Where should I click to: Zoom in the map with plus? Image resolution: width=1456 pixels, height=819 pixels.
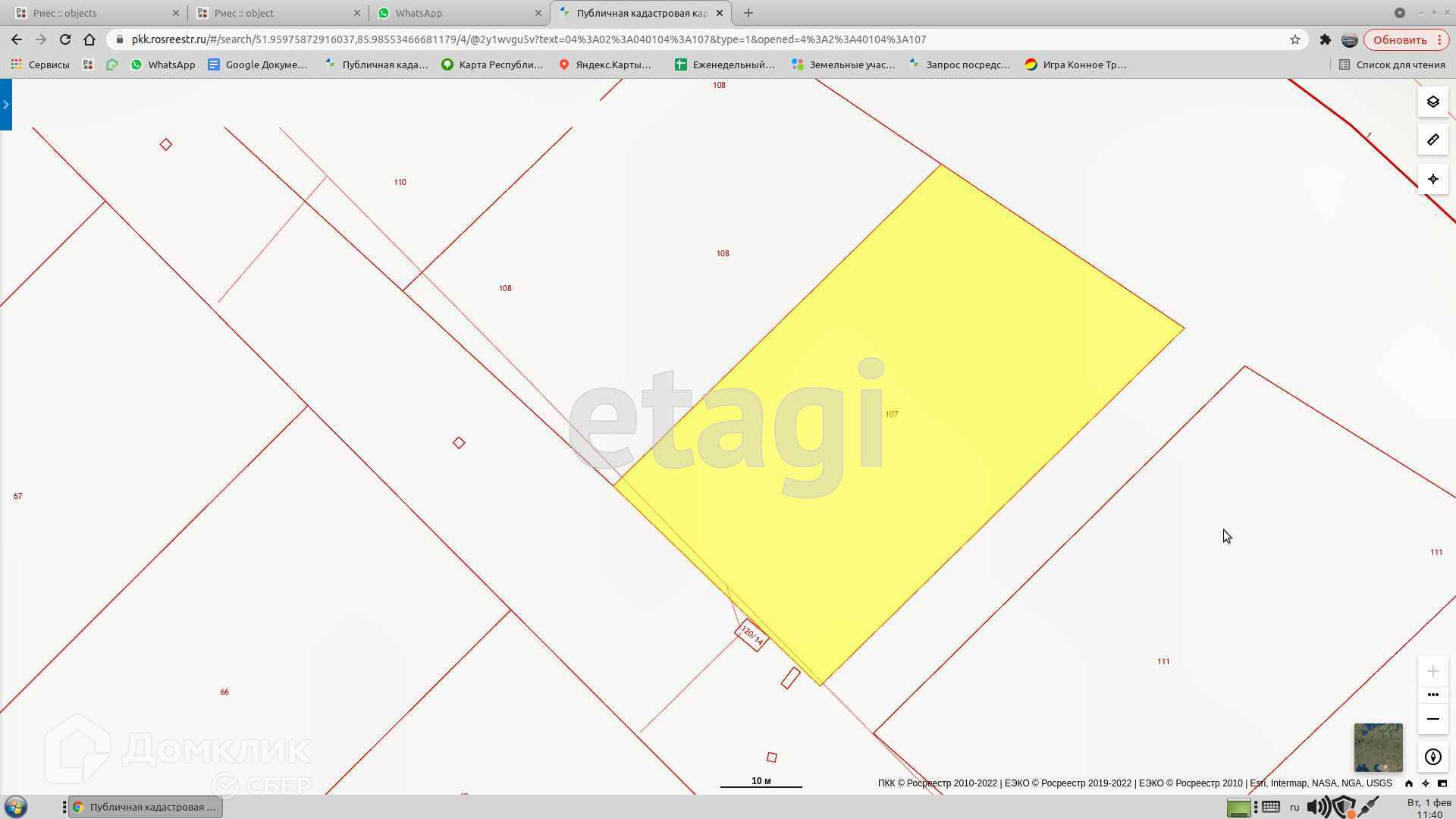pos(1432,671)
